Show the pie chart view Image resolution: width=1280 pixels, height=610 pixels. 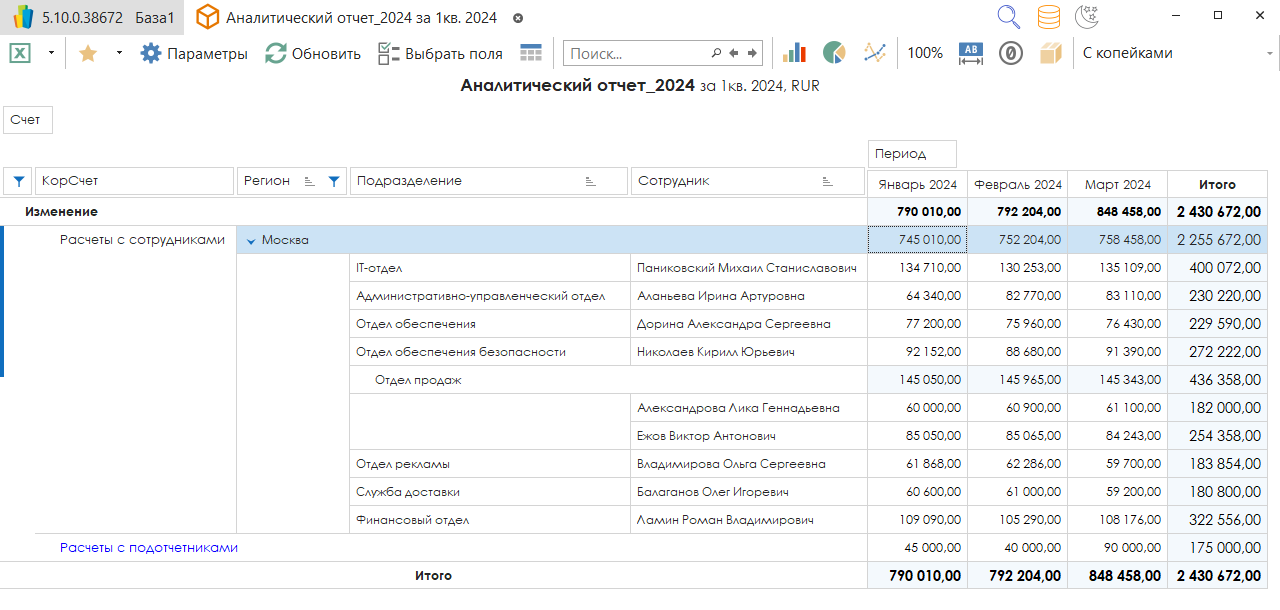coord(834,53)
